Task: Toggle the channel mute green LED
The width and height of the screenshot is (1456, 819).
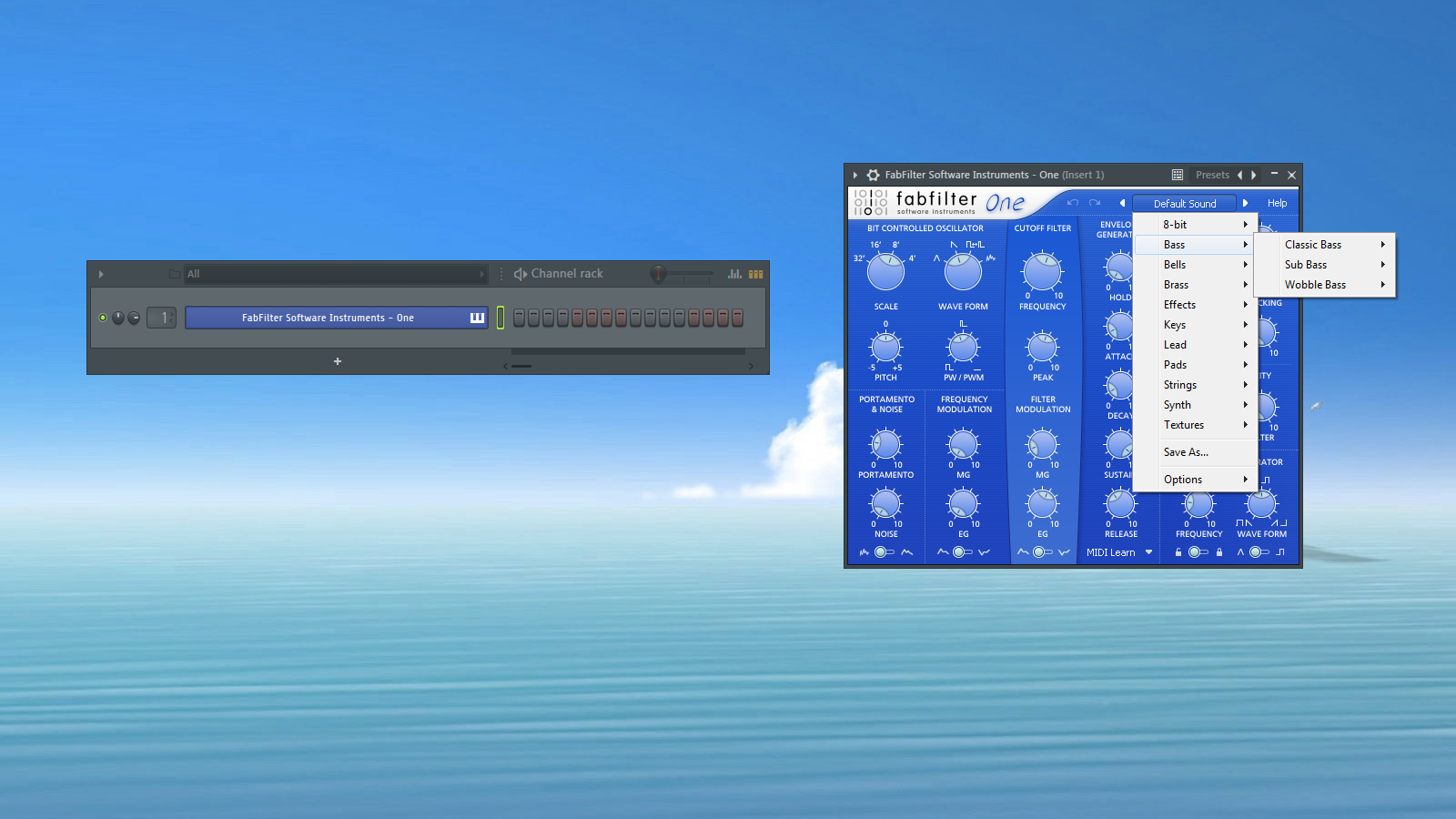Action: (103, 318)
